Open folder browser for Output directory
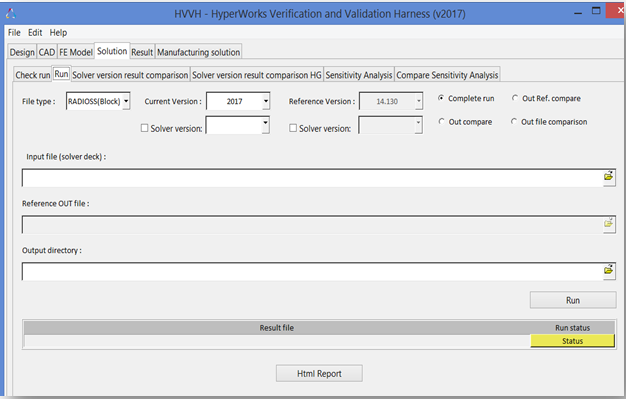Viewport: 626px width, 399px height. pyautogui.click(x=608, y=271)
